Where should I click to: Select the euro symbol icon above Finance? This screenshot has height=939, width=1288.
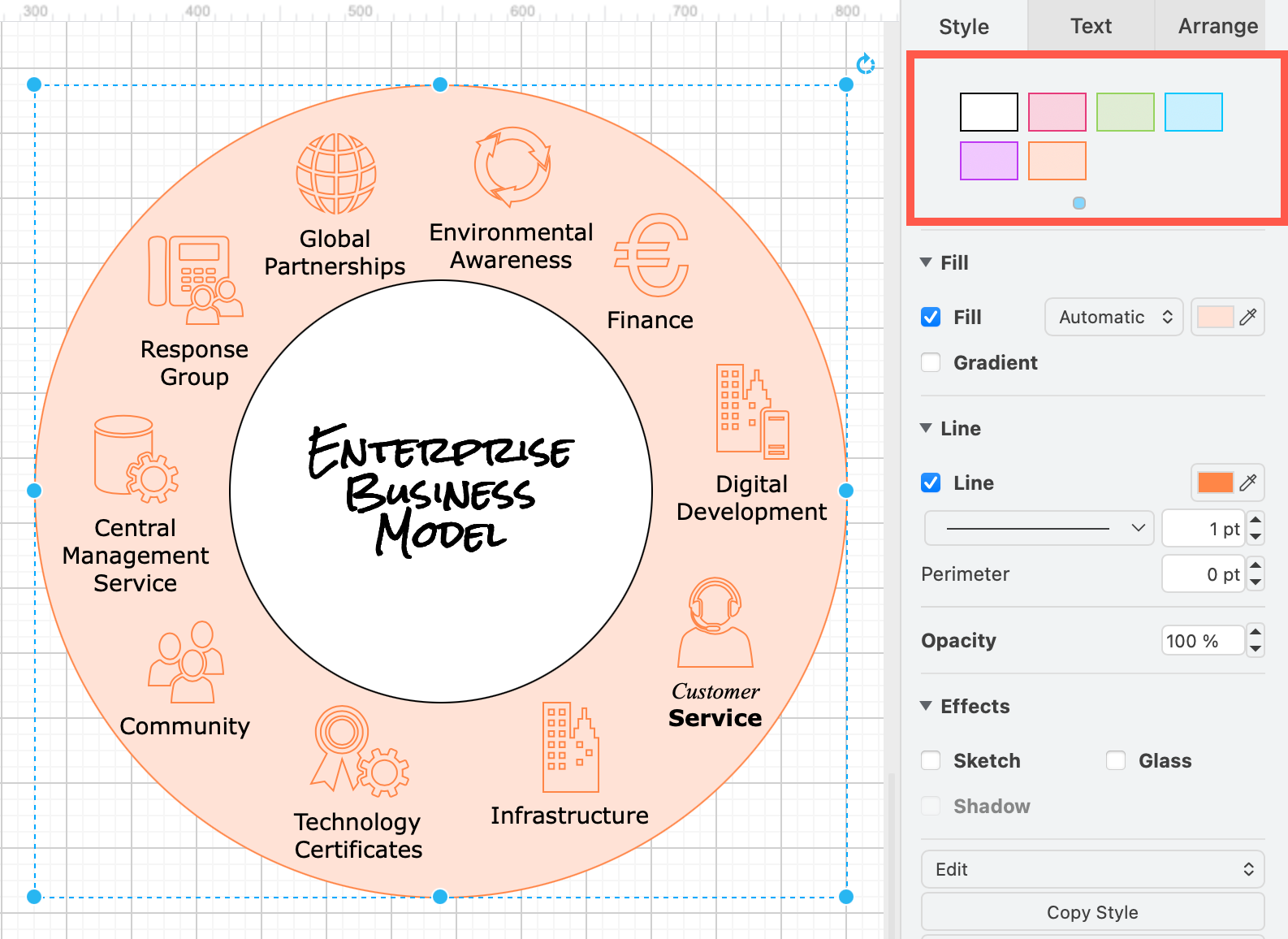point(652,255)
